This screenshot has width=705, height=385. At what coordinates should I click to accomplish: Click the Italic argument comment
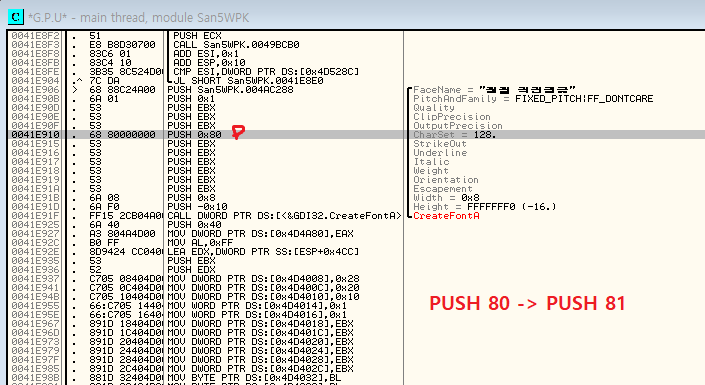tap(431, 161)
